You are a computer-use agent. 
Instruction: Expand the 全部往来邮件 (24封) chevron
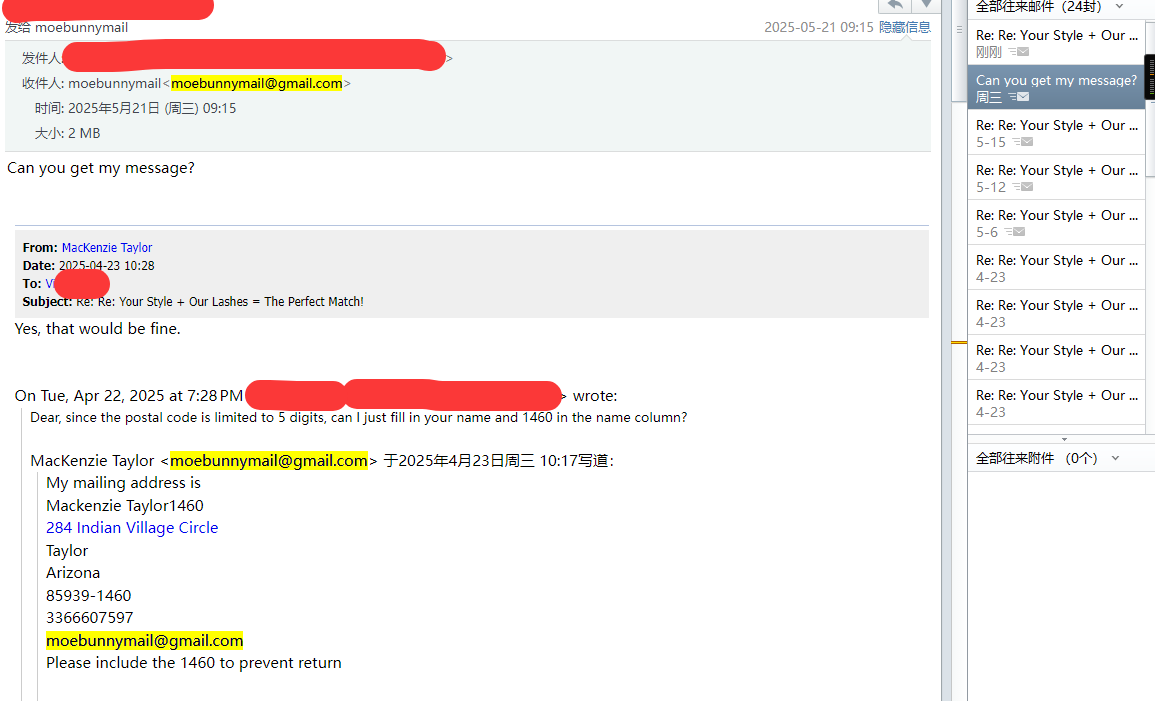pos(1119,7)
